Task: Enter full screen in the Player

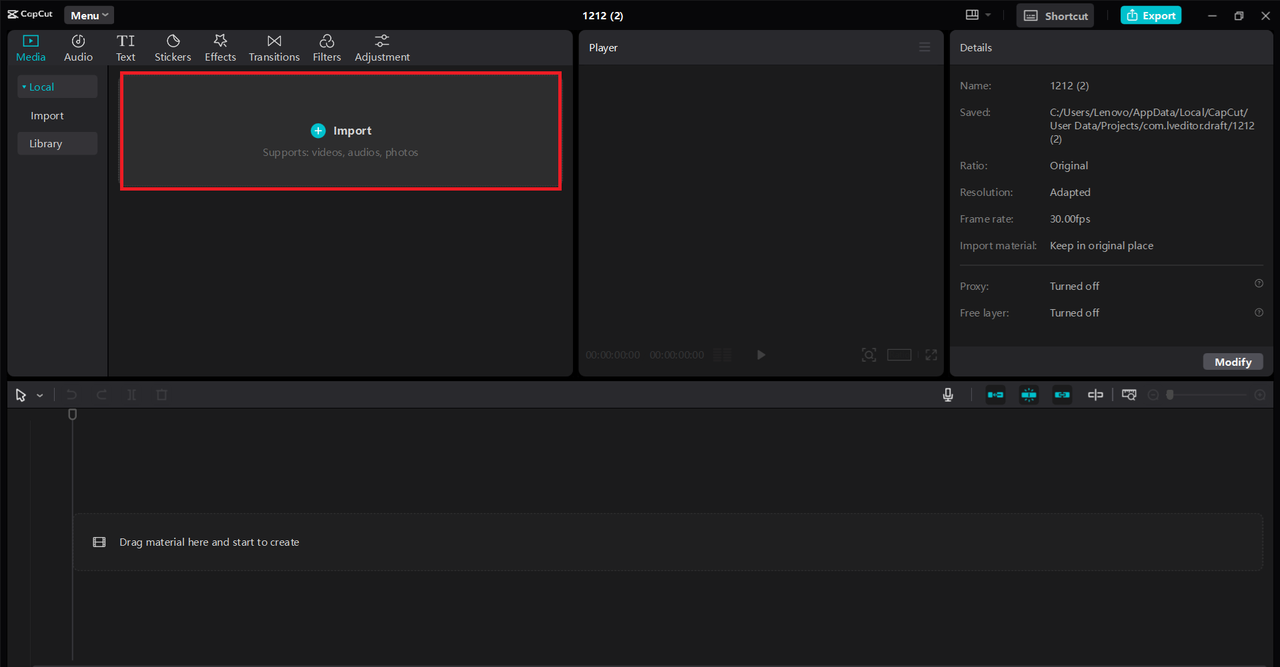Action: (931, 355)
